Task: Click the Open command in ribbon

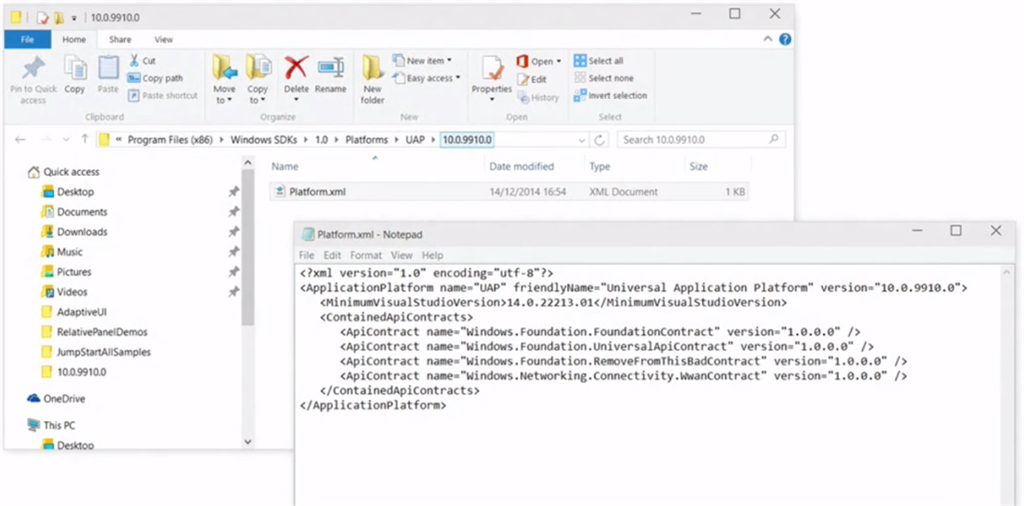Action: [539, 61]
